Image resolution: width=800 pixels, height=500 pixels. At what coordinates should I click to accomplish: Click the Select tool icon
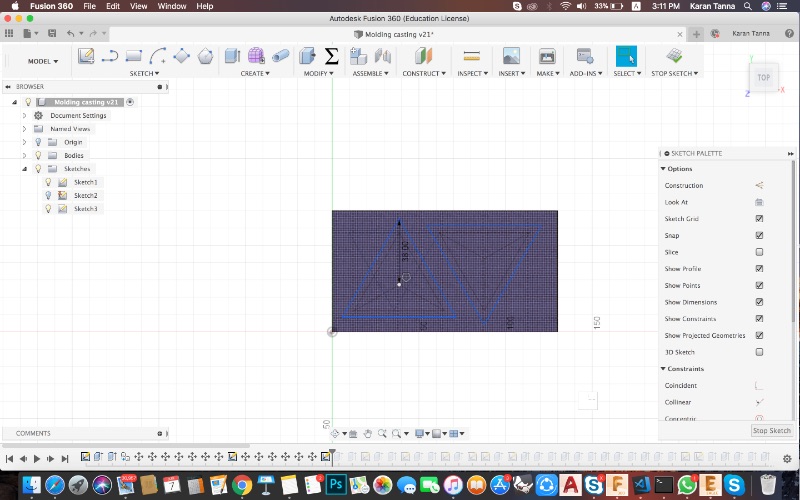[x=626, y=56]
